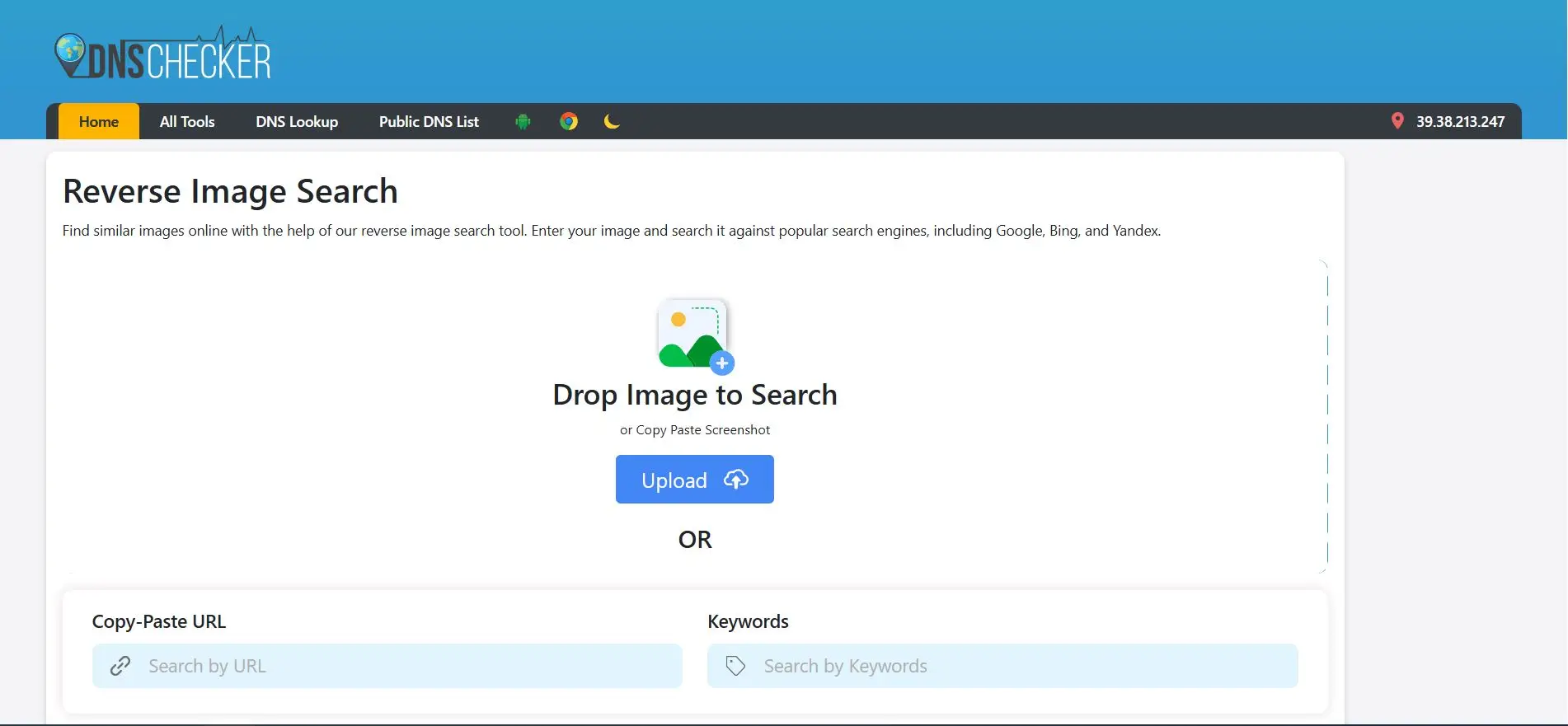Open the Android app icon link
The height and width of the screenshot is (726, 1568).
[x=523, y=122]
